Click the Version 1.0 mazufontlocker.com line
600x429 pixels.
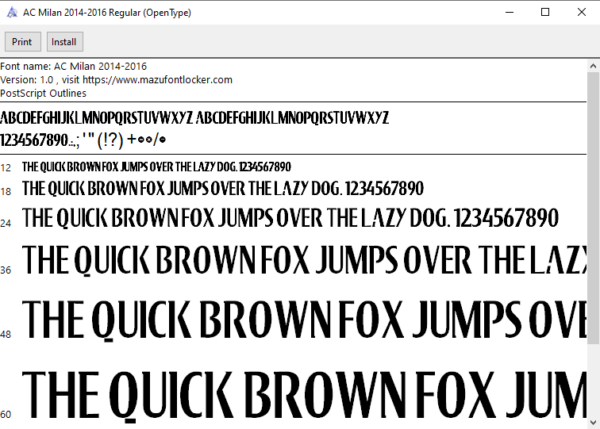116,80
